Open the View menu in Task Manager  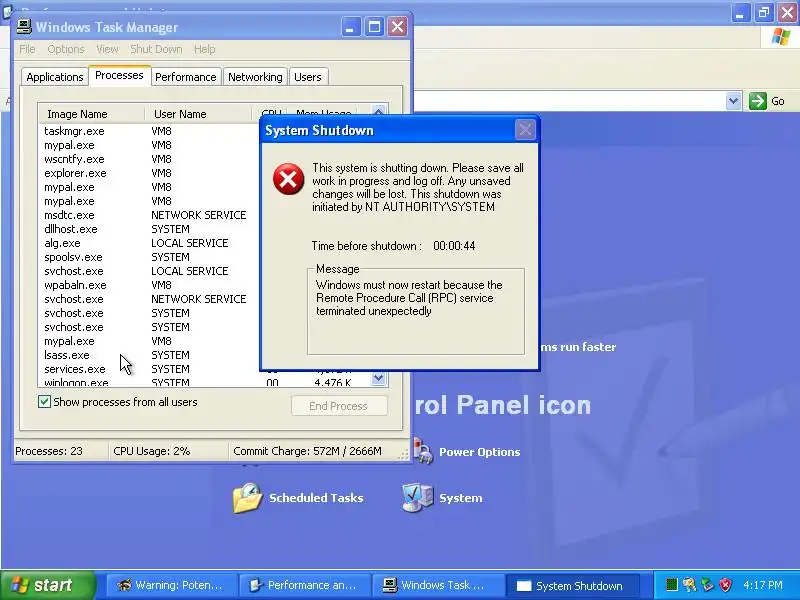coord(107,49)
